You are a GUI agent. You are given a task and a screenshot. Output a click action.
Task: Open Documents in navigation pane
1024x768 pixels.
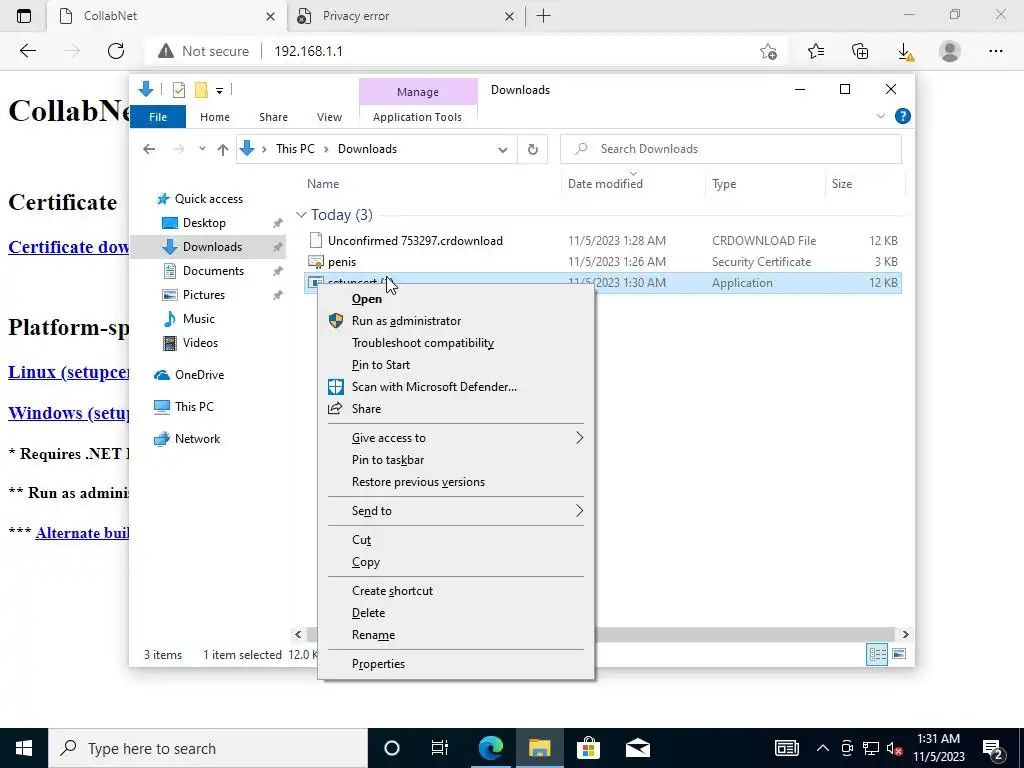point(213,271)
